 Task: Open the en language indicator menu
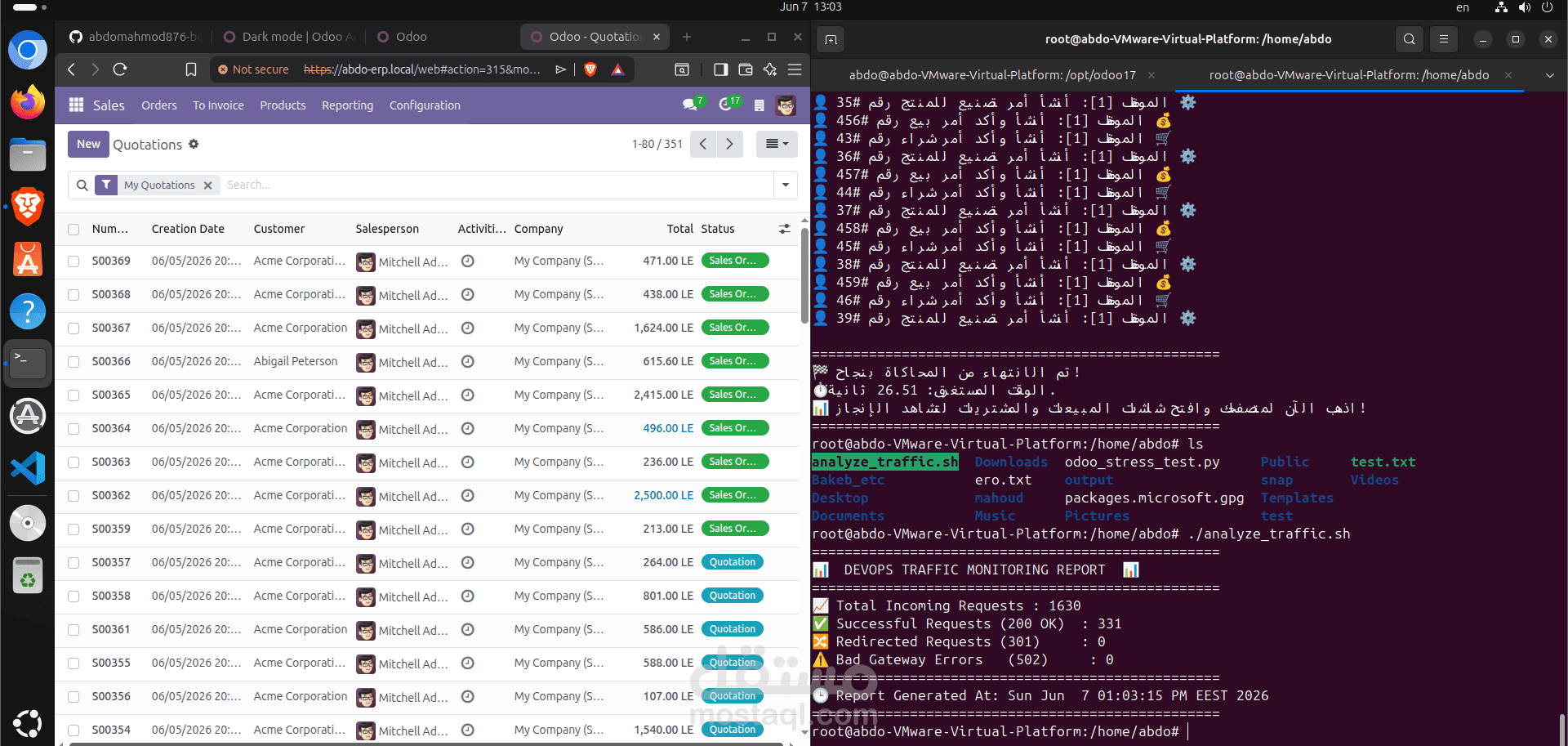click(1462, 7)
